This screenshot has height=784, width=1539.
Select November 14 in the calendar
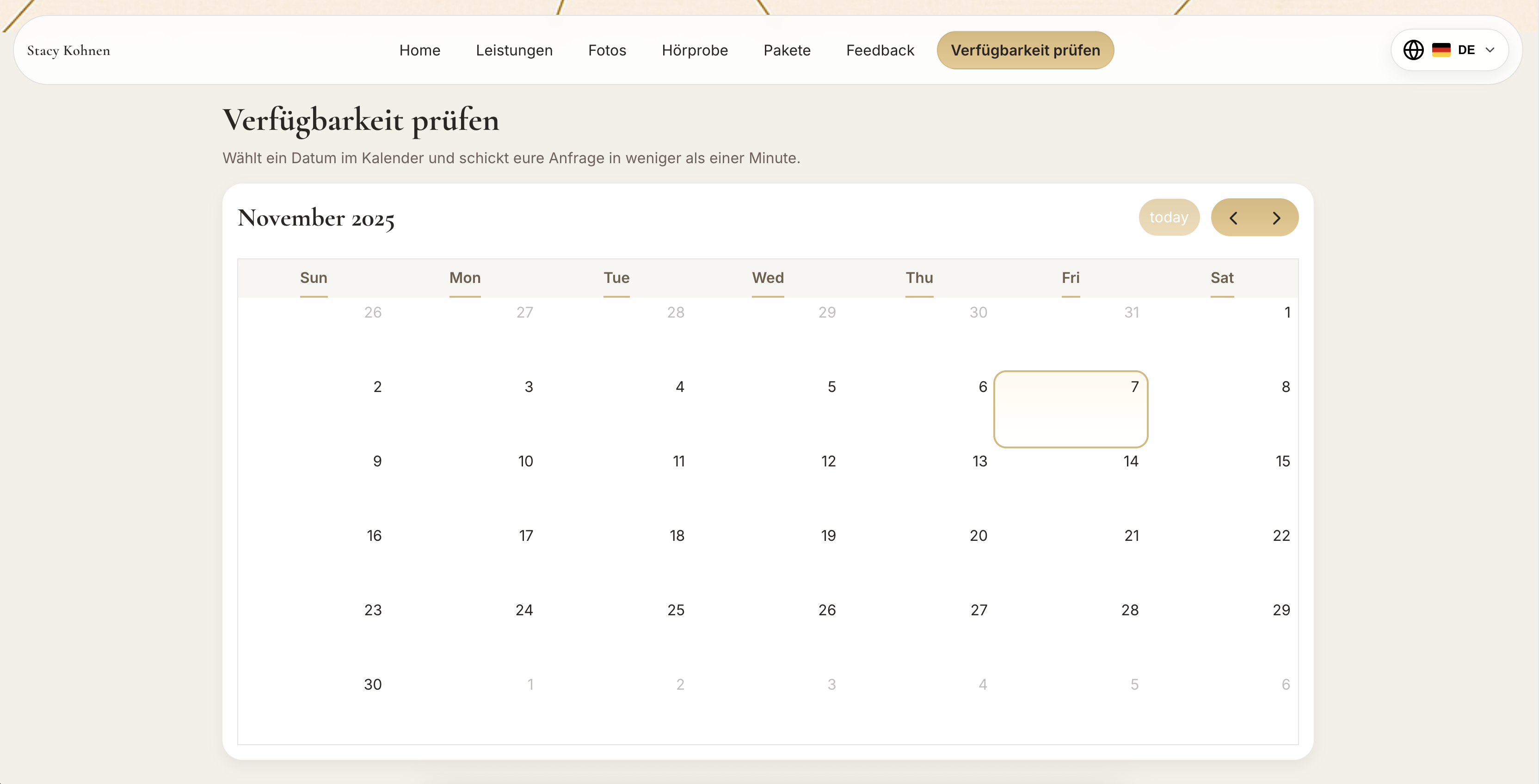pyautogui.click(x=1070, y=484)
